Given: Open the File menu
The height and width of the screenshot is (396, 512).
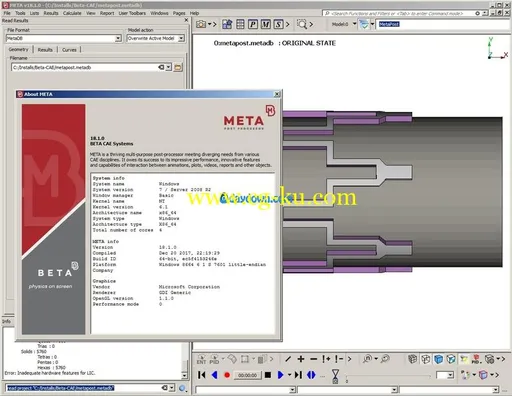Looking at the screenshot, I should coord(7,13).
